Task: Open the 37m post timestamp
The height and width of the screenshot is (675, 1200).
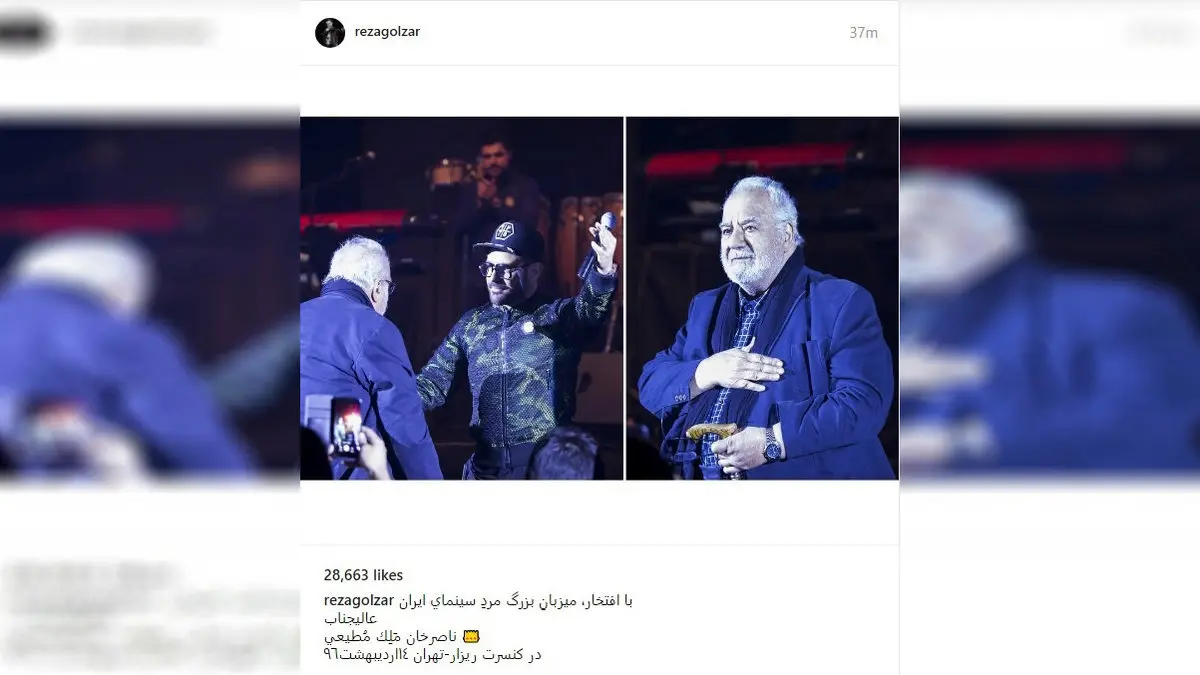Action: point(863,32)
